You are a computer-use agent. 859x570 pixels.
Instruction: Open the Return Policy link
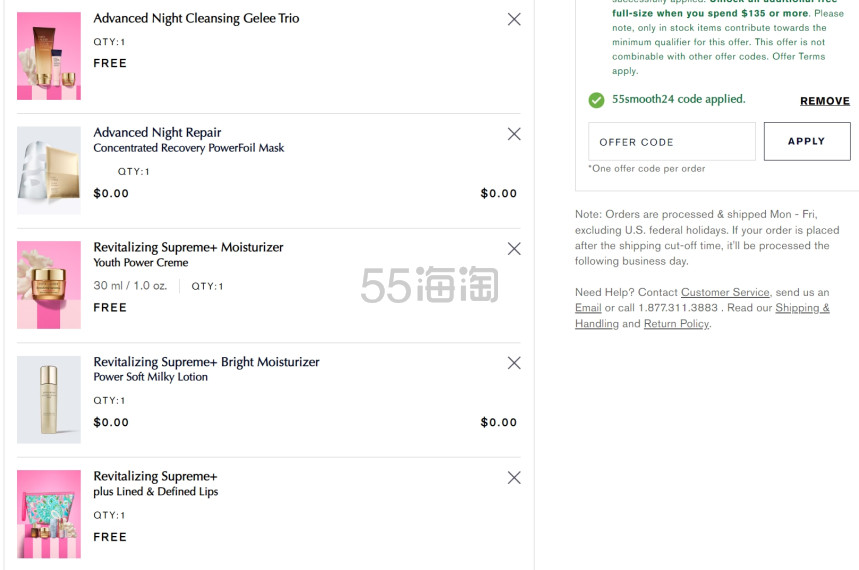[x=677, y=324]
